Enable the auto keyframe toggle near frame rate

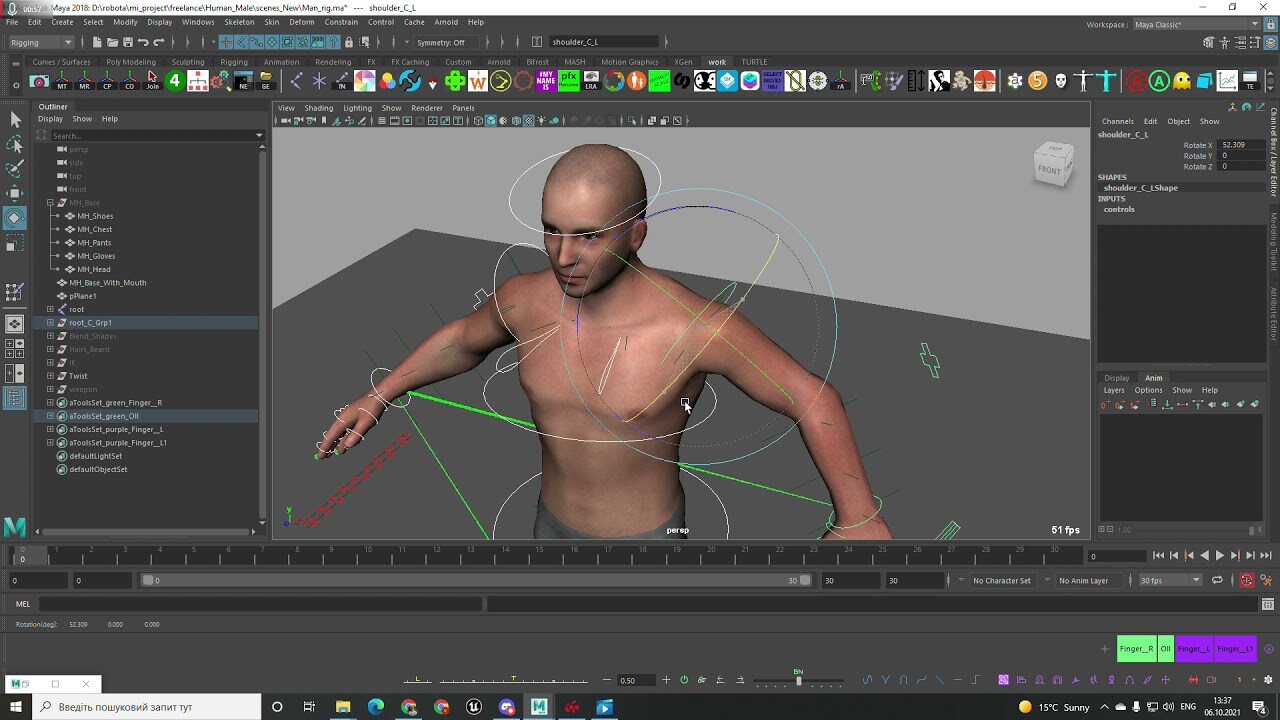pos(1246,580)
